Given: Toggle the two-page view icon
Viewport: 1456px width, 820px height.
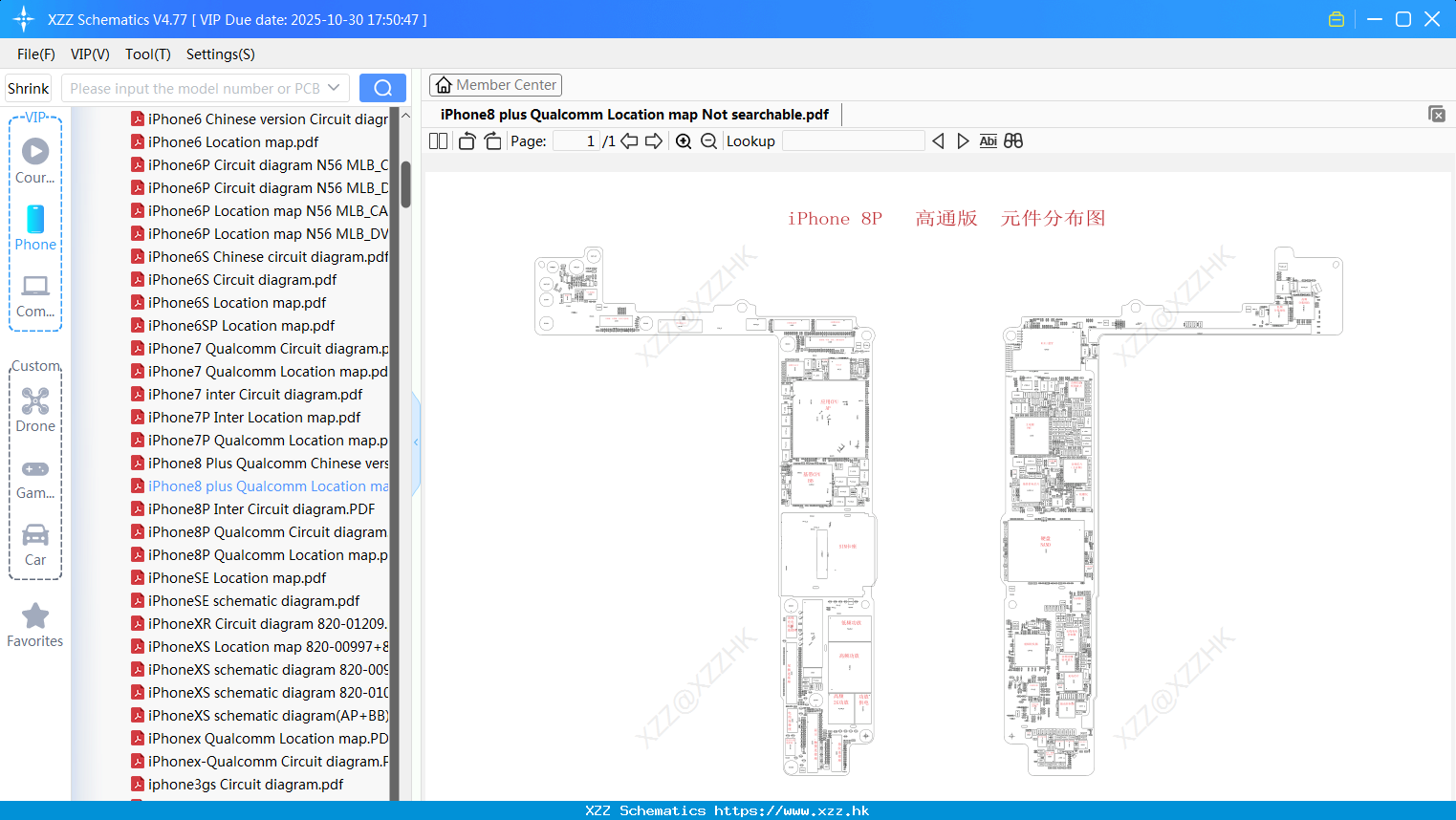Looking at the screenshot, I should (x=438, y=141).
